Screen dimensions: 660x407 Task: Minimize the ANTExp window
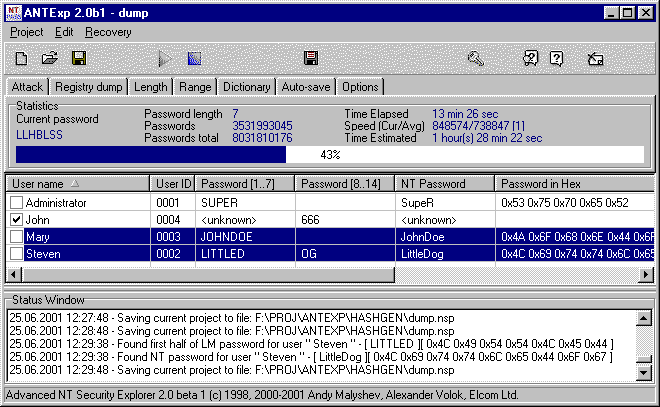[611, 13]
